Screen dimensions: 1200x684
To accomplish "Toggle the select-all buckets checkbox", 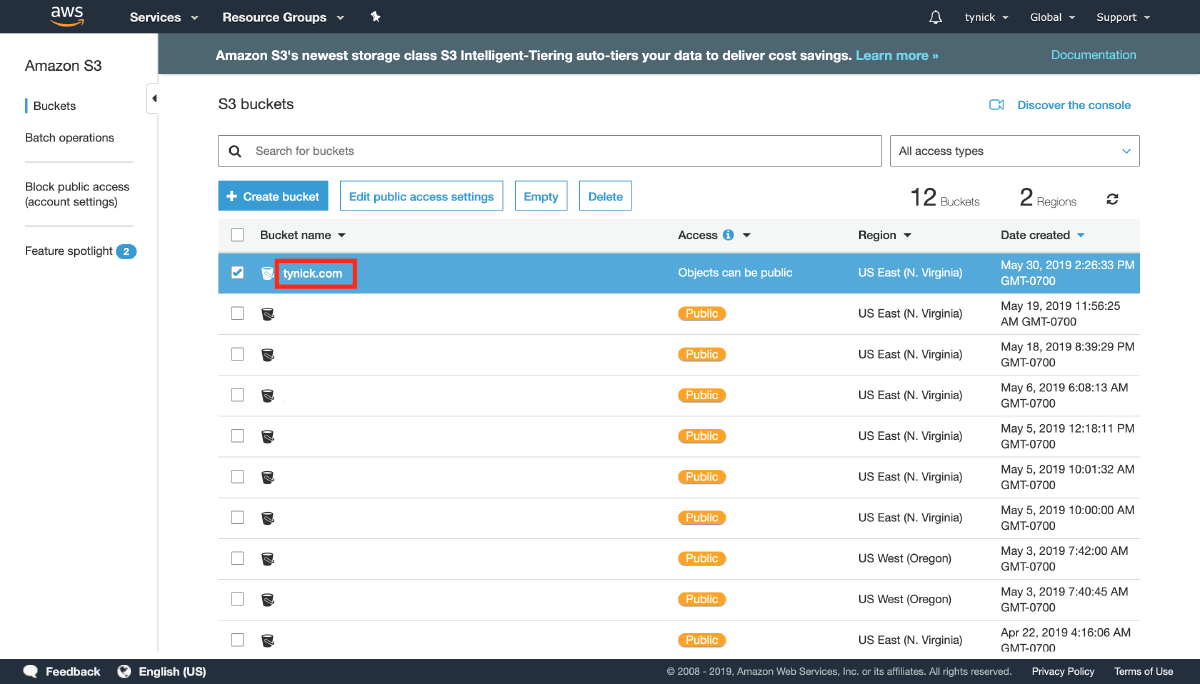I will (237, 235).
